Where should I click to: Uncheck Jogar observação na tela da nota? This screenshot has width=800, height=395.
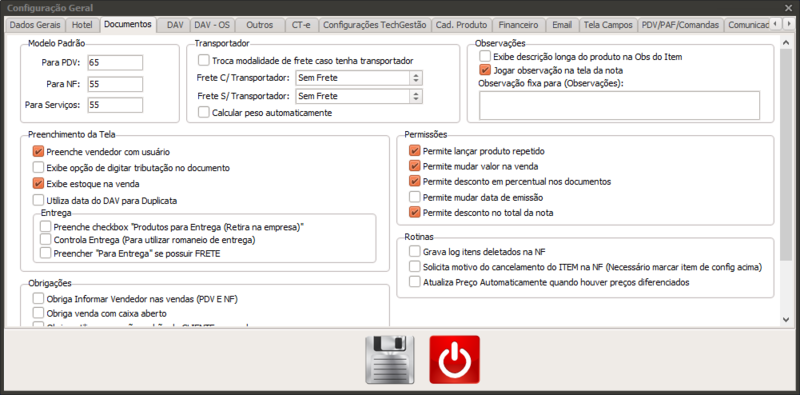pyautogui.click(x=485, y=70)
